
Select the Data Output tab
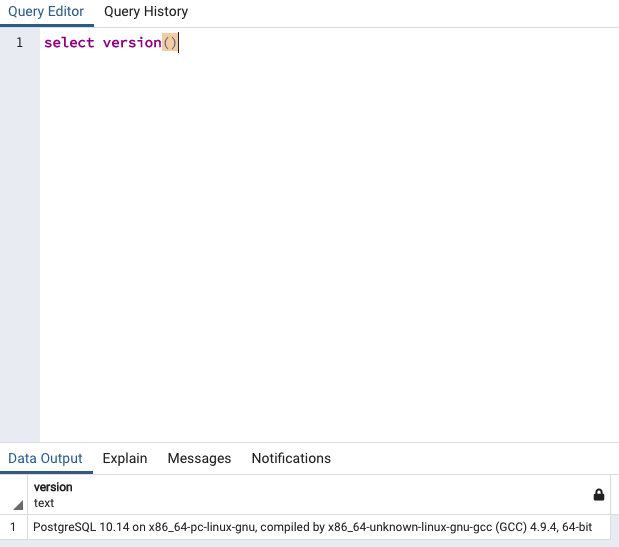pos(45,458)
